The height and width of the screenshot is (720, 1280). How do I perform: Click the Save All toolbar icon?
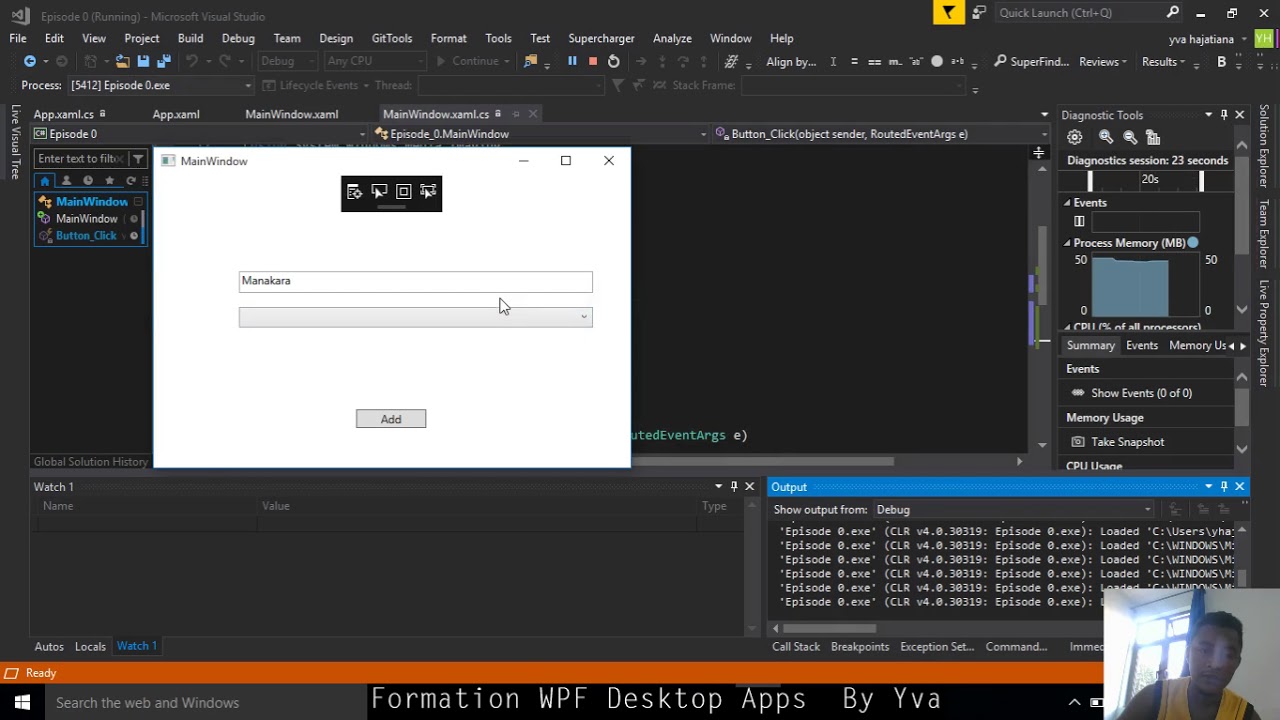pos(163,61)
